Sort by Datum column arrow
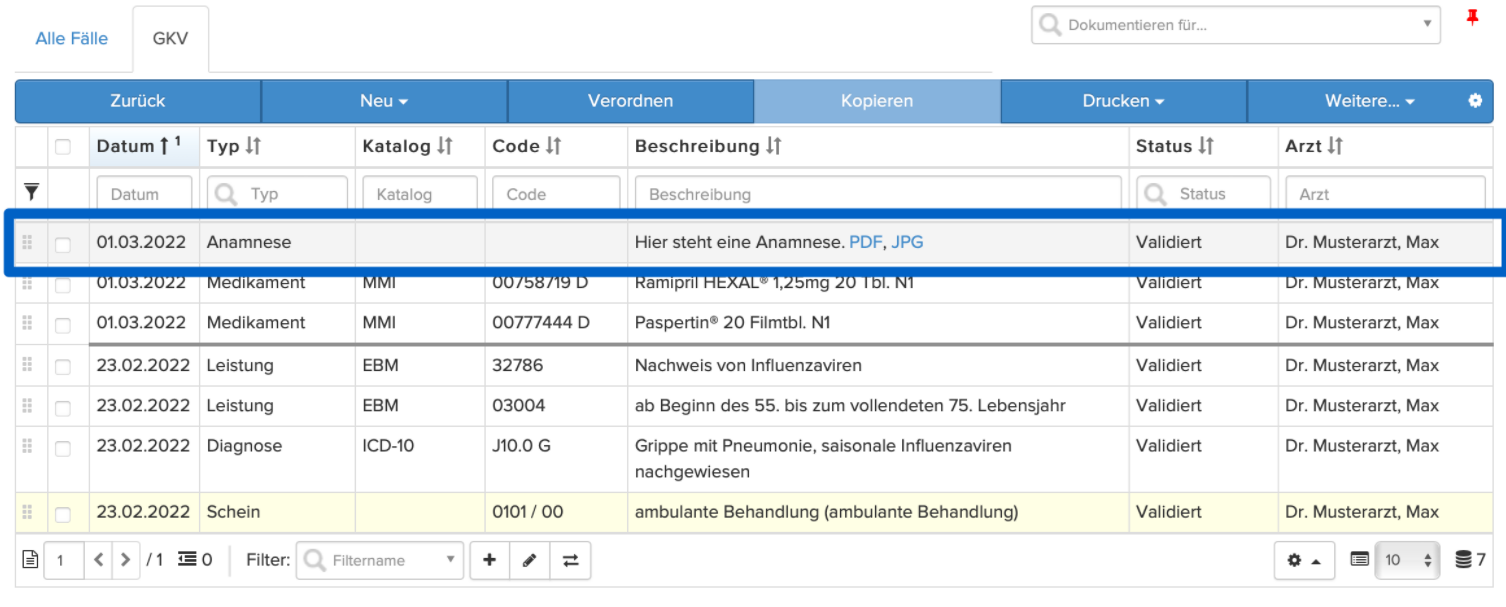 (x=165, y=146)
